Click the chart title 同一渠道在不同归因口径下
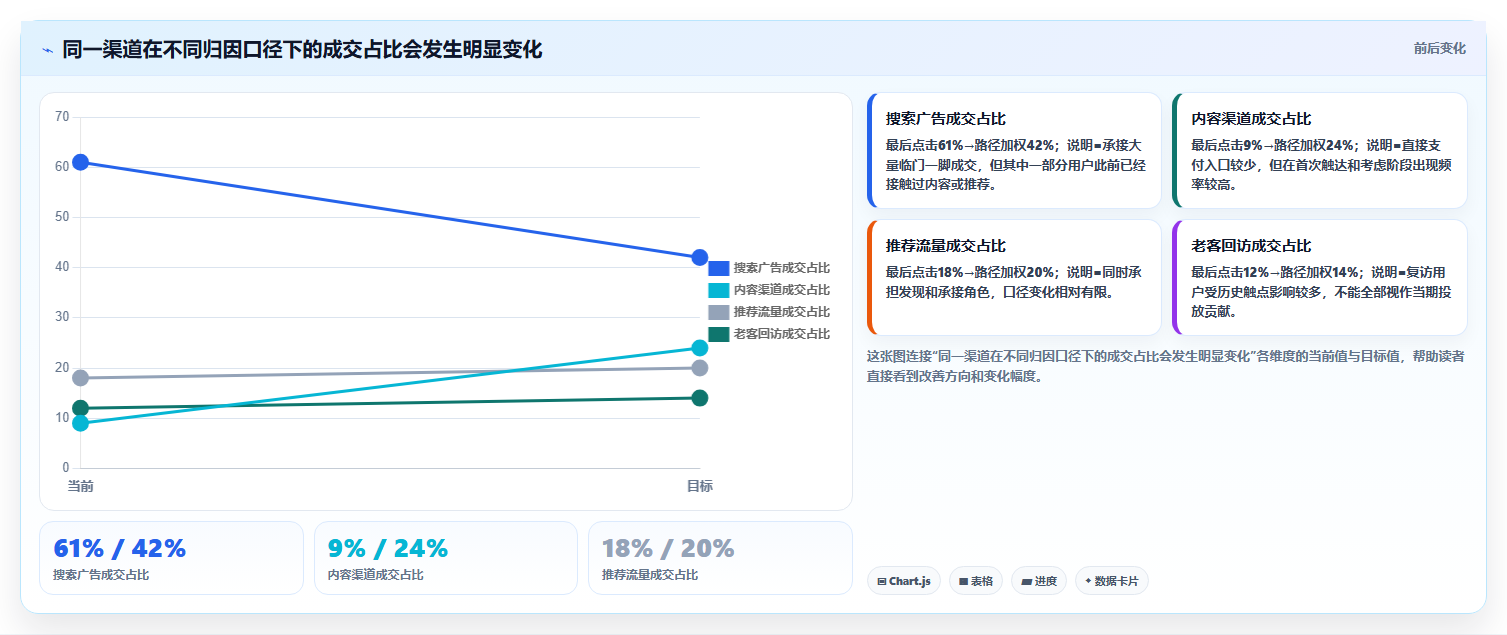The width and height of the screenshot is (1507, 635). click(302, 49)
